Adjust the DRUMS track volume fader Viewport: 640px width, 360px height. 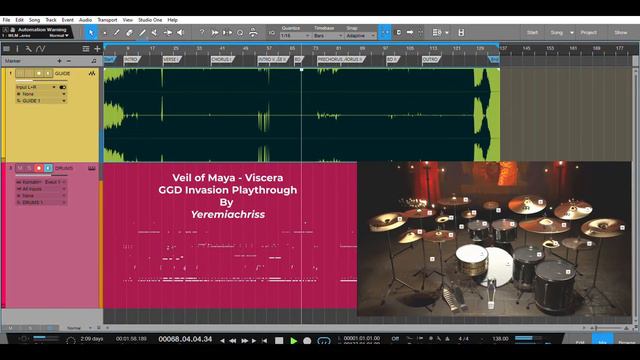pyautogui.click(x=41, y=175)
